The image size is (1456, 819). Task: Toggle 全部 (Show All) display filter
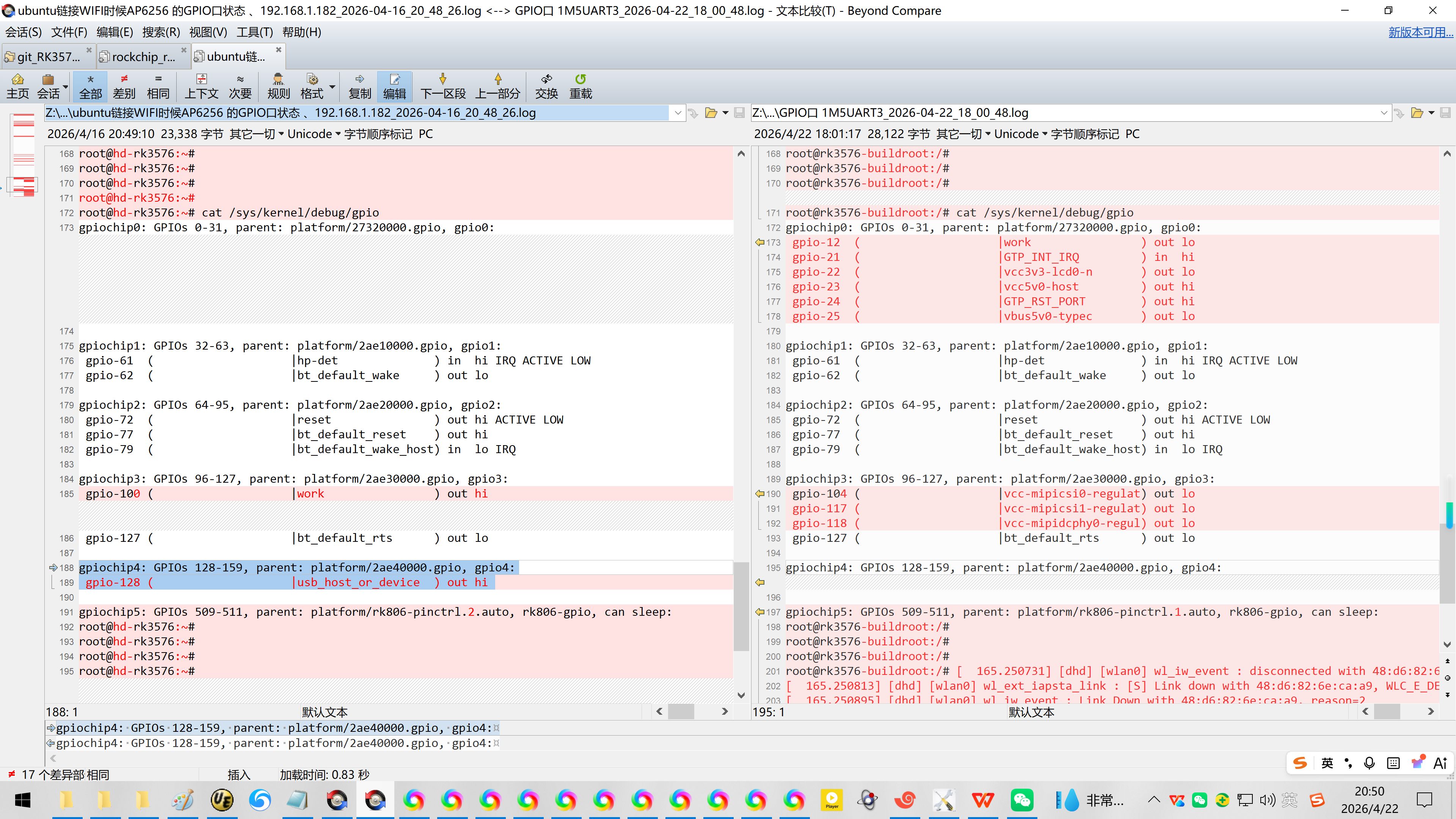click(x=91, y=86)
